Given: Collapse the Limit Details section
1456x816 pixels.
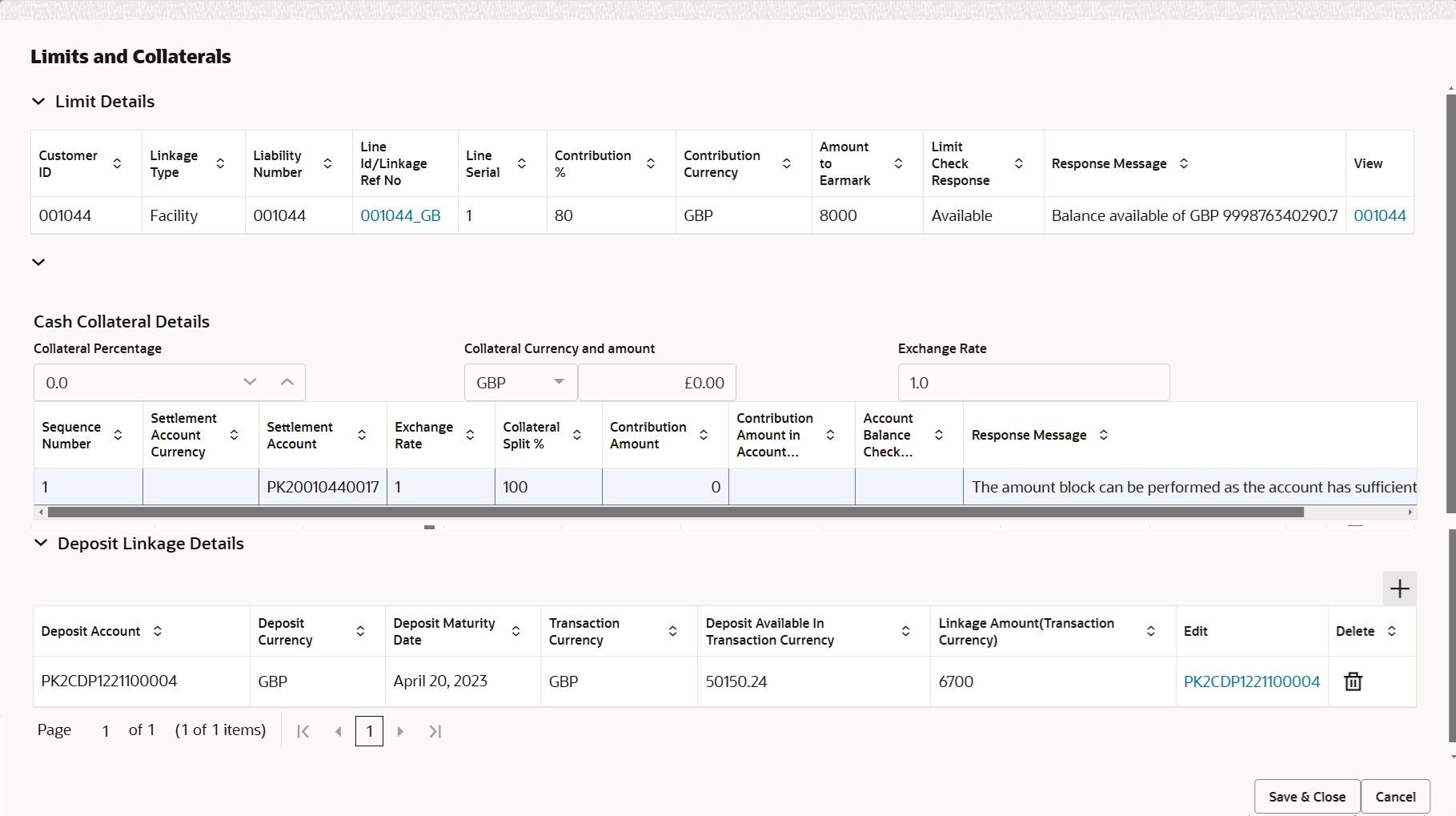Looking at the screenshot, I should (38, 102).
